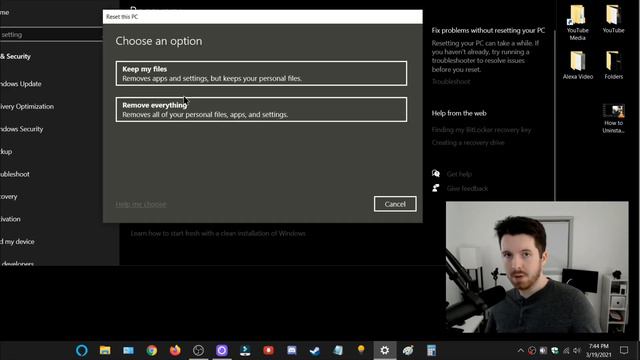Open the volume control in tray
This screenshot has height=360, width=640.
pos(577,350)
